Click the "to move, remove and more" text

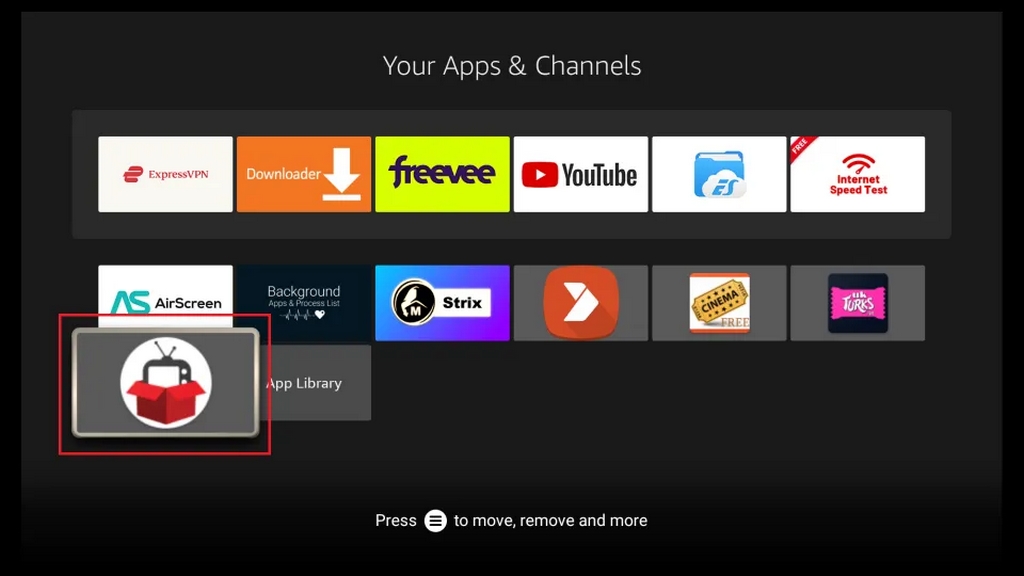pyautogui.click(x=551, y=520)
